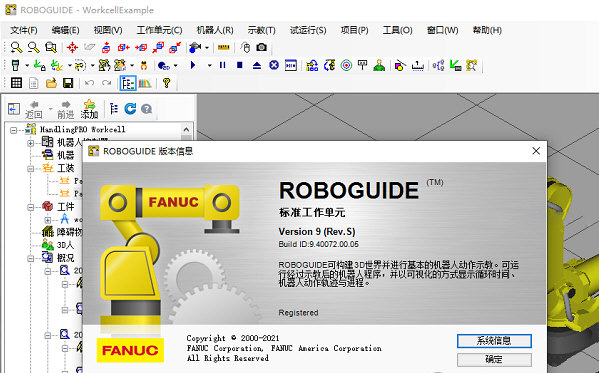Open the 机器人(R) menu
Viewport: 599px width, 373px height.
click(215, 30)
